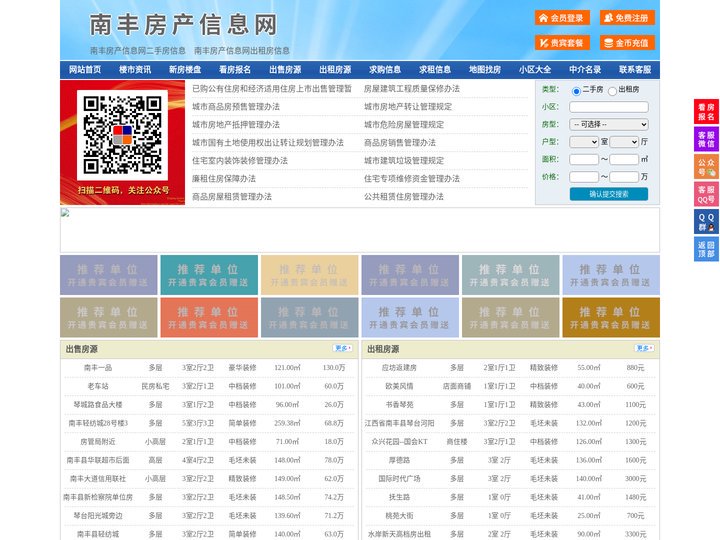Open the 客服QQ号 floating sidebar icon

pyautogui.click(x=706, y=194)
